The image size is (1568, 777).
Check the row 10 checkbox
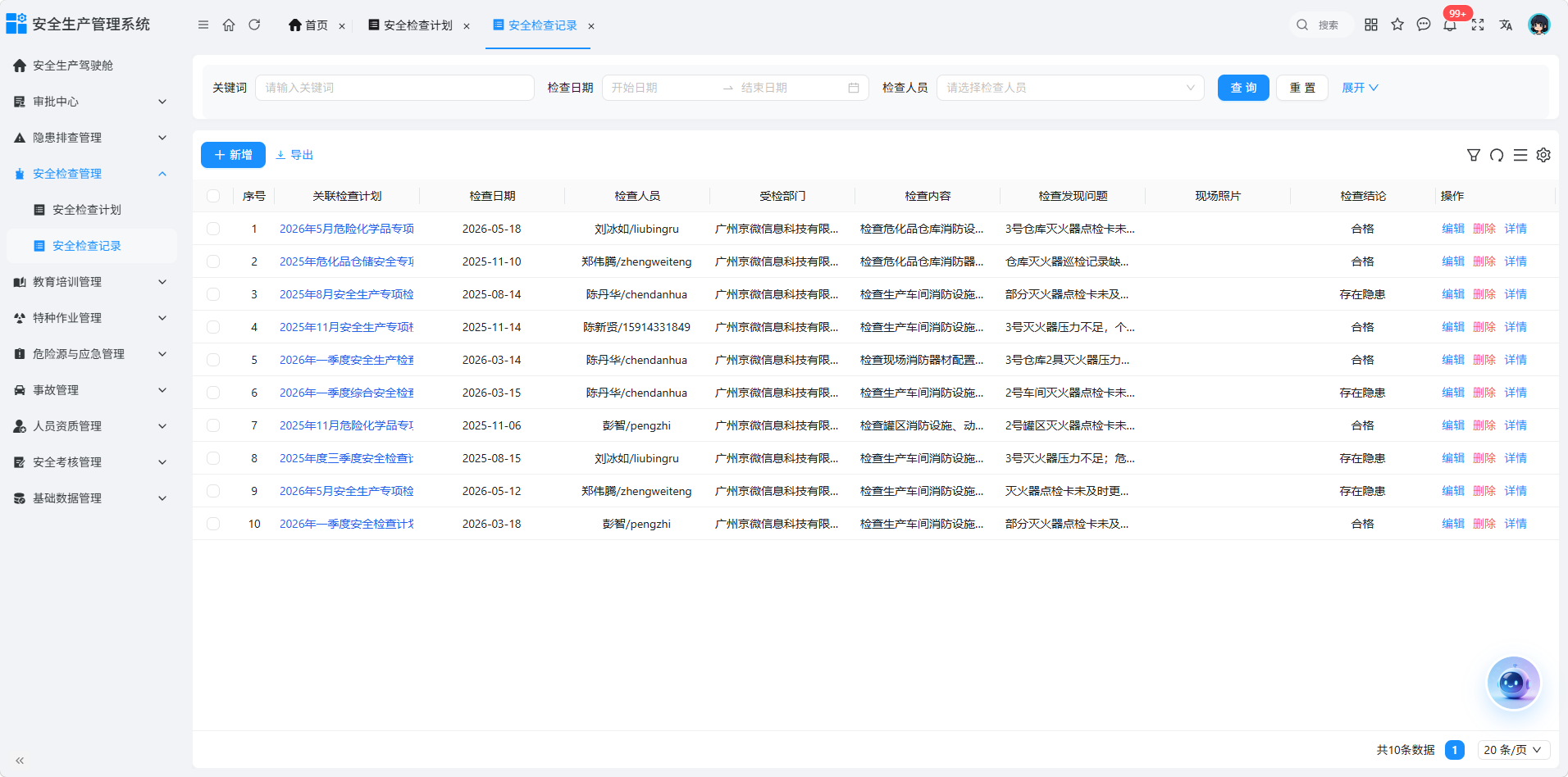[213, 524]
